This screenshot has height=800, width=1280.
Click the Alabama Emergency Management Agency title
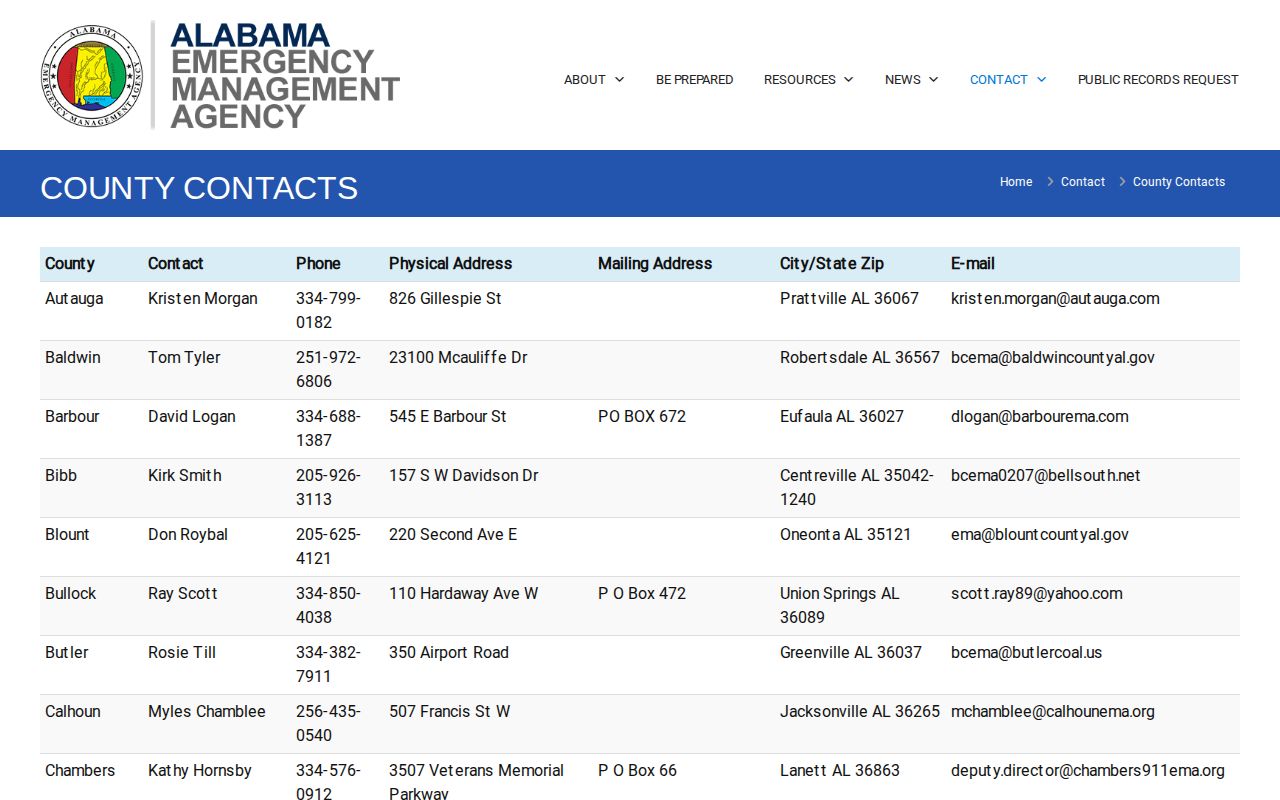point(285,76)
